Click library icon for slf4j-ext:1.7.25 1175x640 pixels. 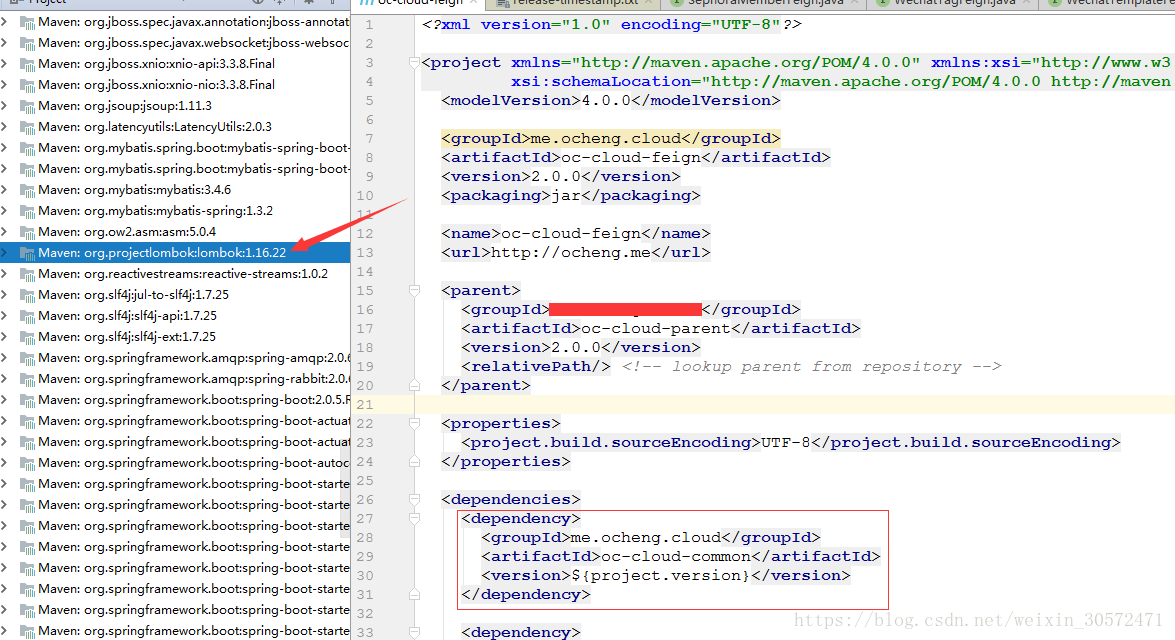point(28,337)
